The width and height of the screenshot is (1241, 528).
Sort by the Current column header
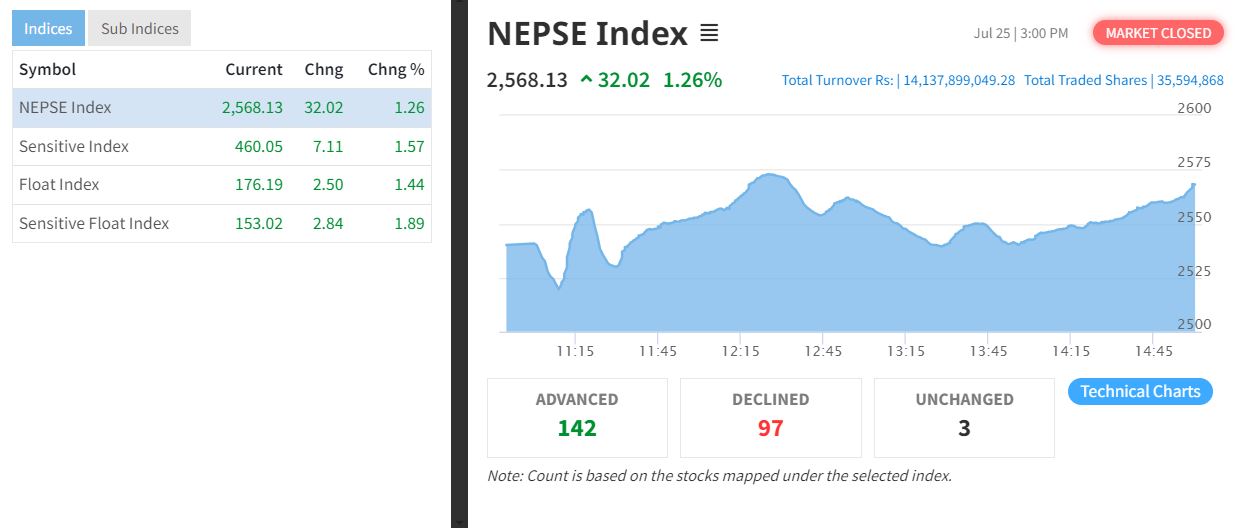tap(254, 69)
